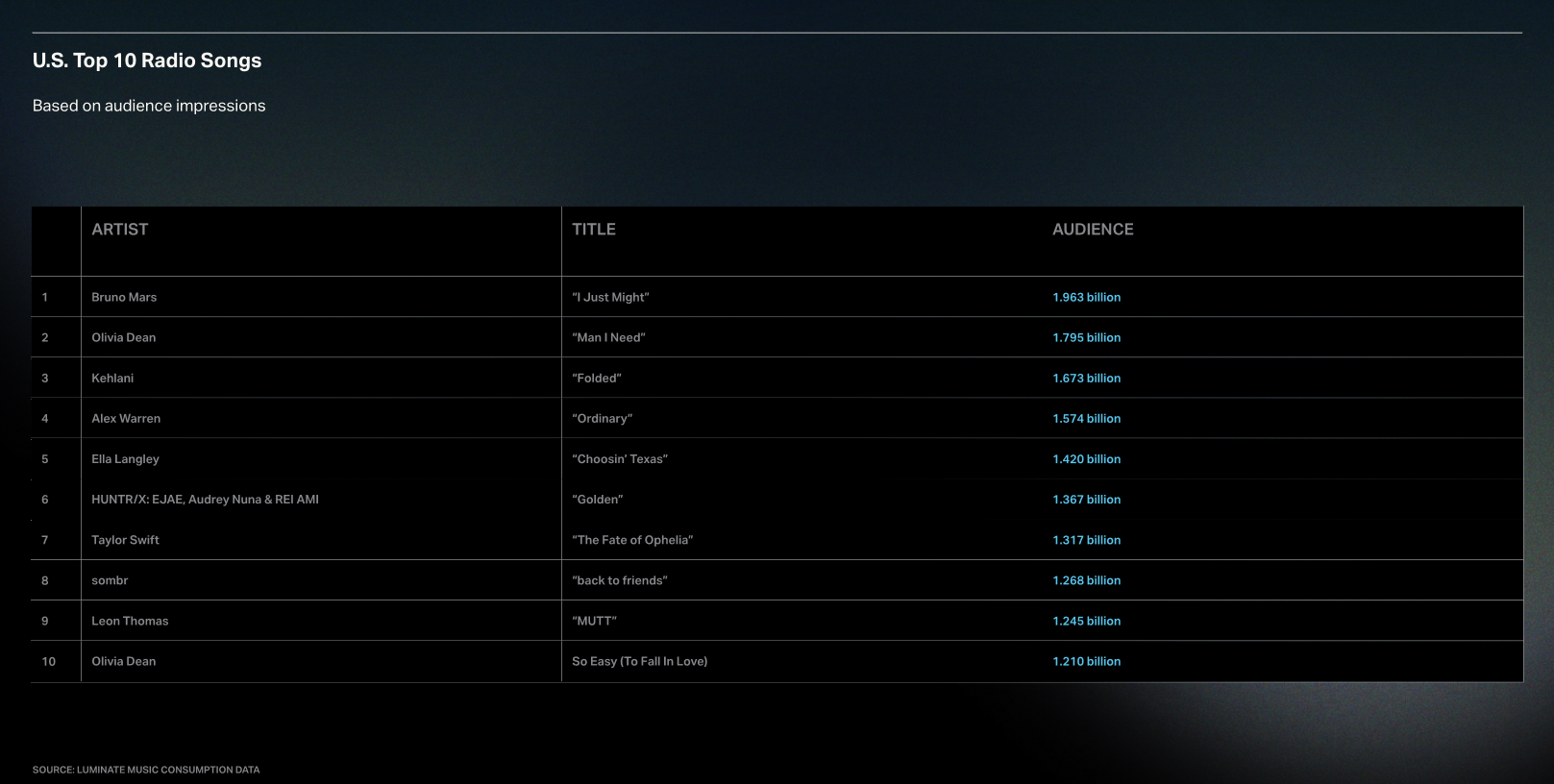The width and height of the screenshot is (1554, 784).
Task: Click the 'Based on audience impressions' subtitle
Action: (x=149, y=106)
